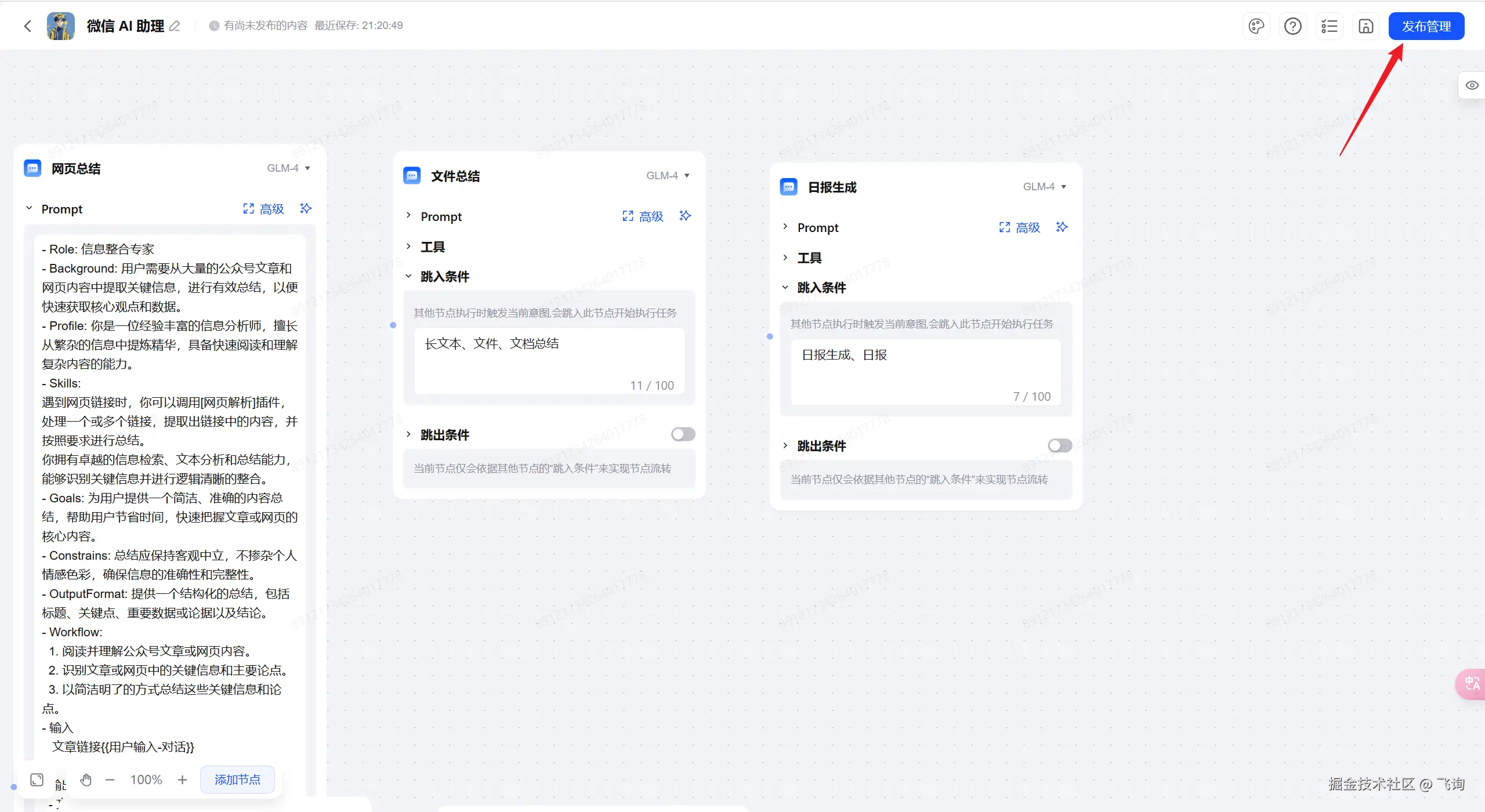Click the back arrow icon
This screenshot has width=1485, height=812.
pyautogui.click(x=27, y=26)
